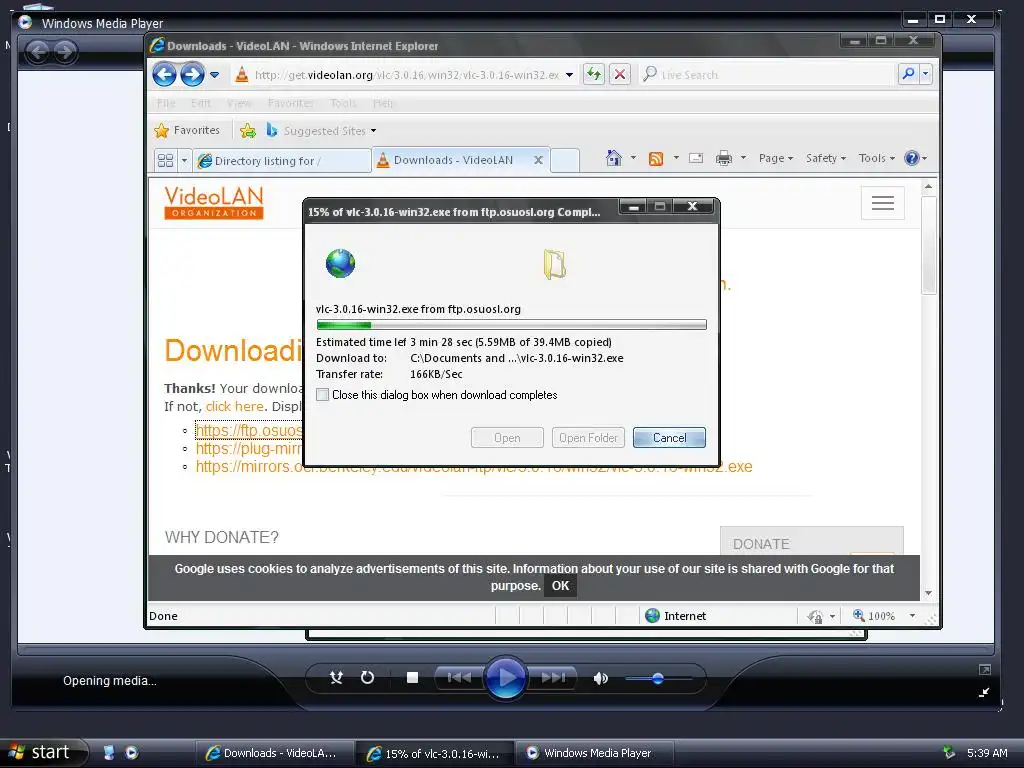Go forward in Internet Explorer
The image size is (1024, 768).
[x=192, y=74]
